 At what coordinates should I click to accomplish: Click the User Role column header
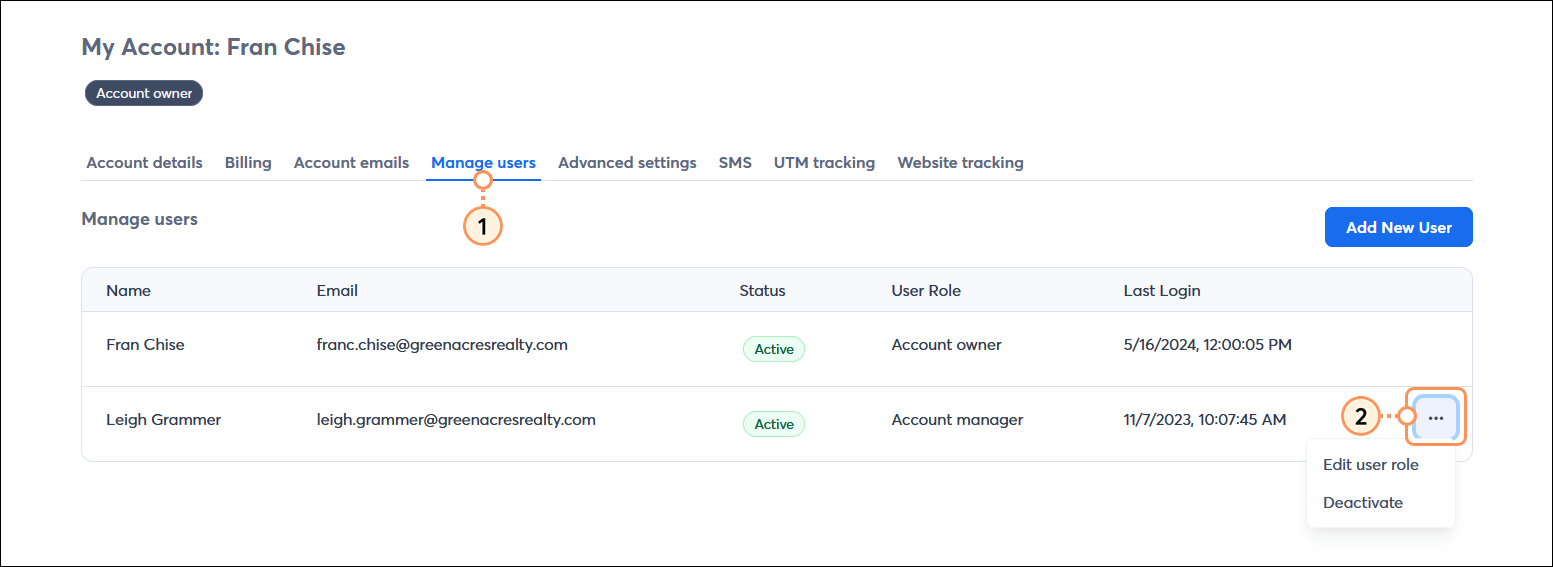coord(926,291)
